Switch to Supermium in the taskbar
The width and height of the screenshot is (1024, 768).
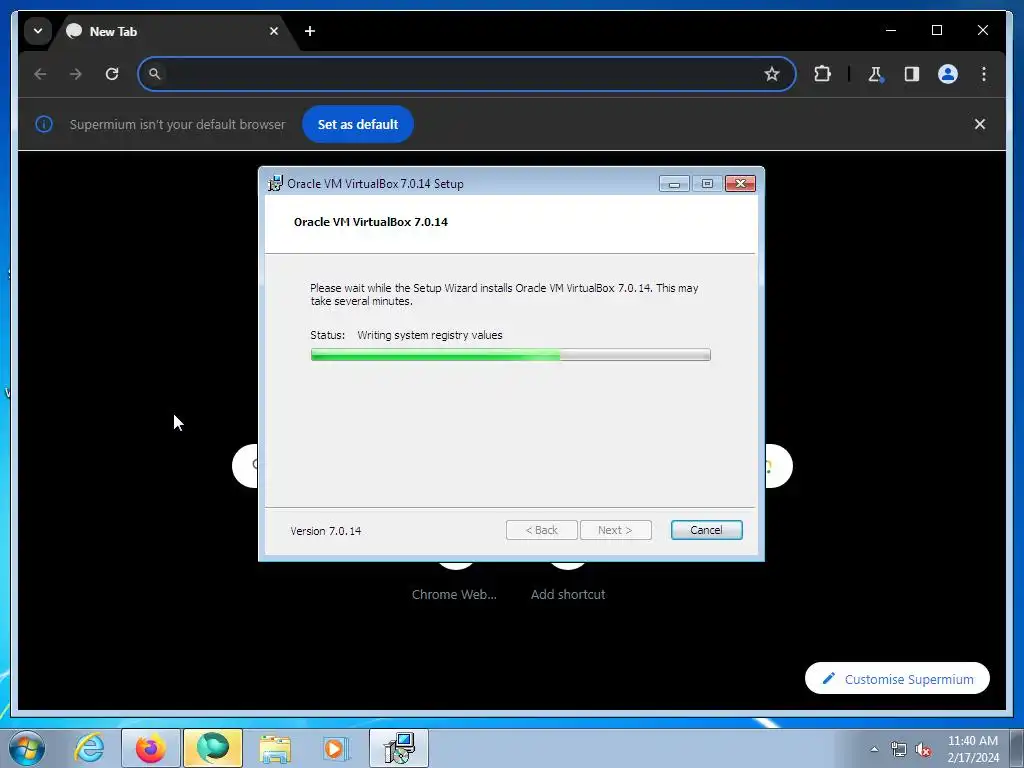pyautogui.click(x=213, y=748)
